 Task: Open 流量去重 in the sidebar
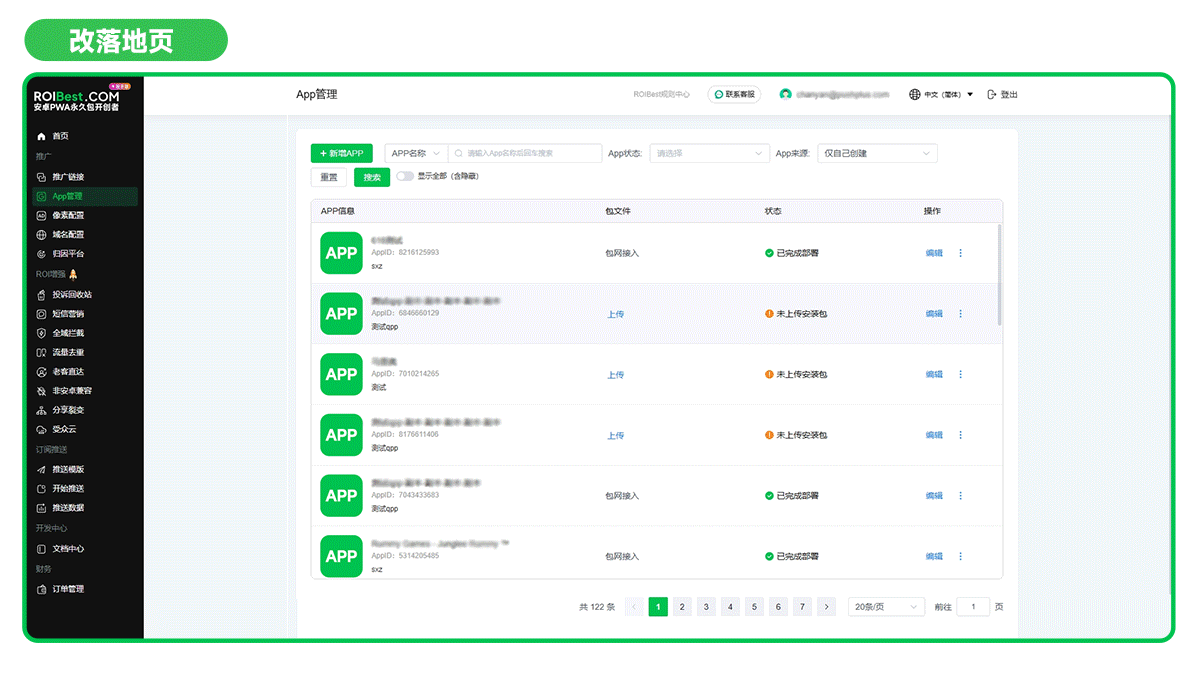click(68, 352)
